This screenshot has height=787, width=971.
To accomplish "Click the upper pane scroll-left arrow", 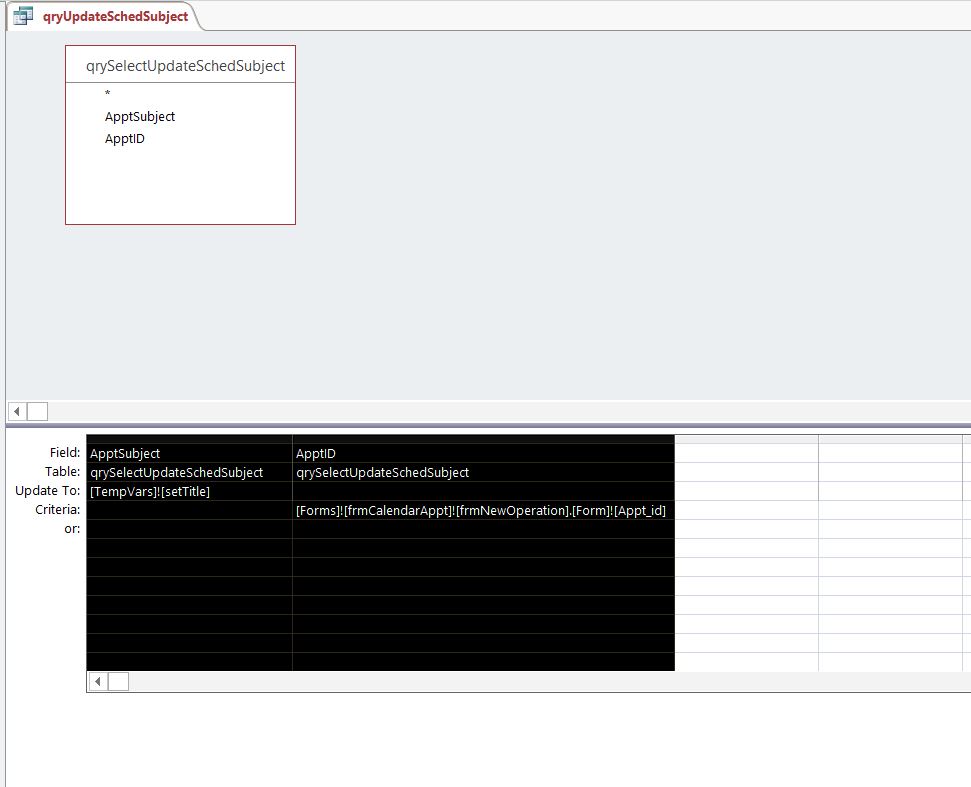I will coord(17,411).
